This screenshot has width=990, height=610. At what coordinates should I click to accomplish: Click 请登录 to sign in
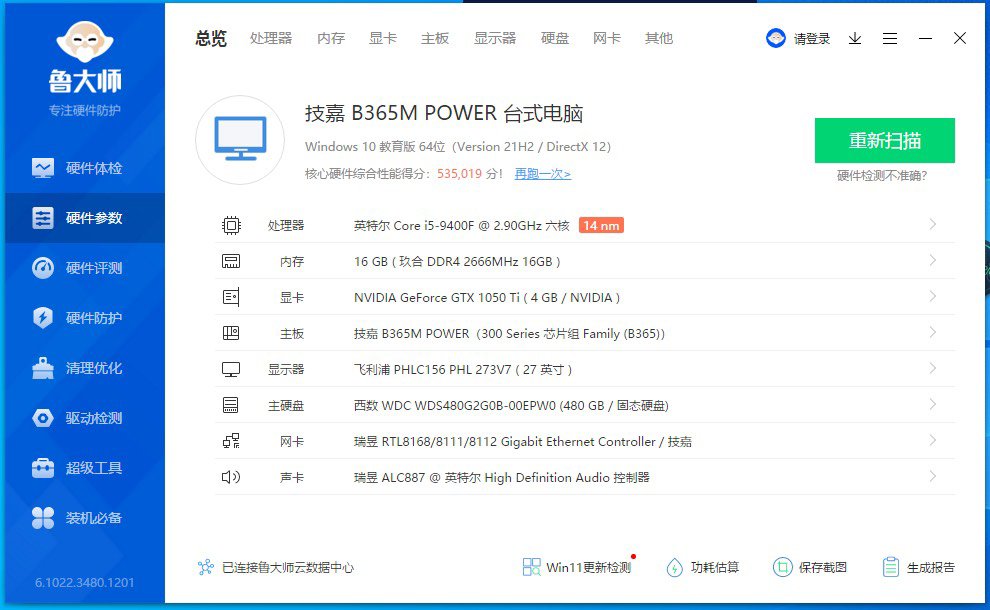click(x=812, y=39)
